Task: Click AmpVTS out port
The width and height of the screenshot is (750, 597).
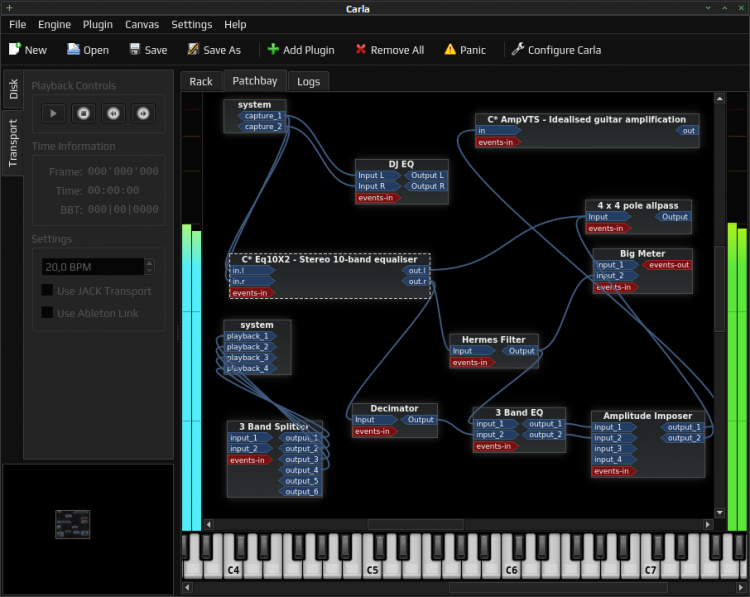Action: tap(687, 131)
